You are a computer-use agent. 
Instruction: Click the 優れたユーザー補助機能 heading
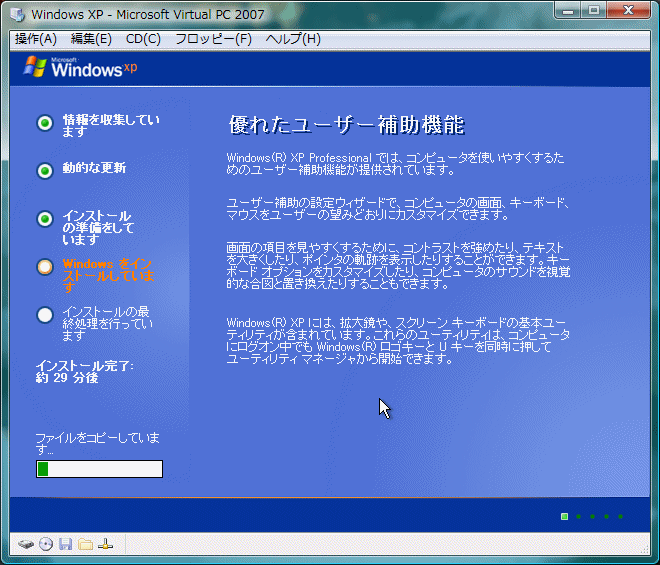pyautogui.click(x=346, y=125)
